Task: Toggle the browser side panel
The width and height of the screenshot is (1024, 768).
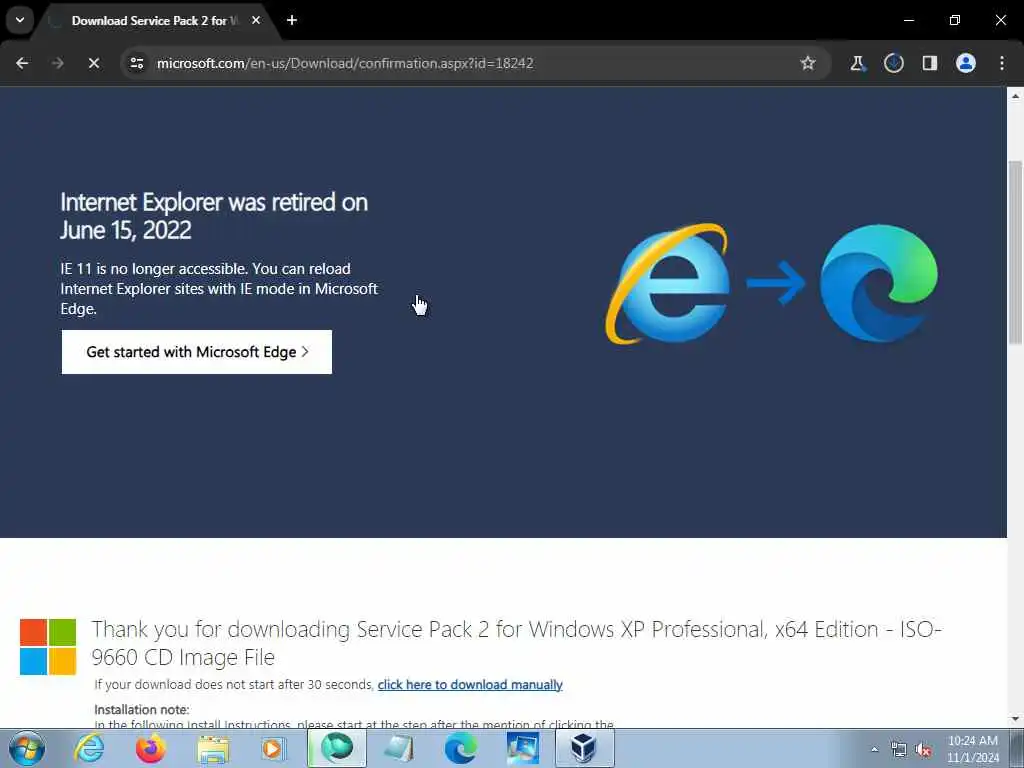Action: (x=929, y=63)
